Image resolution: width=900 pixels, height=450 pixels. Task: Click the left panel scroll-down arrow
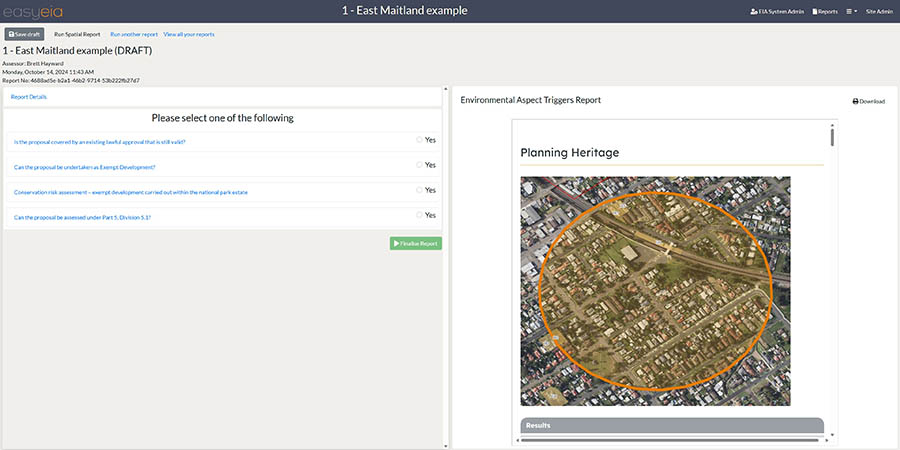tap(446, 445)
